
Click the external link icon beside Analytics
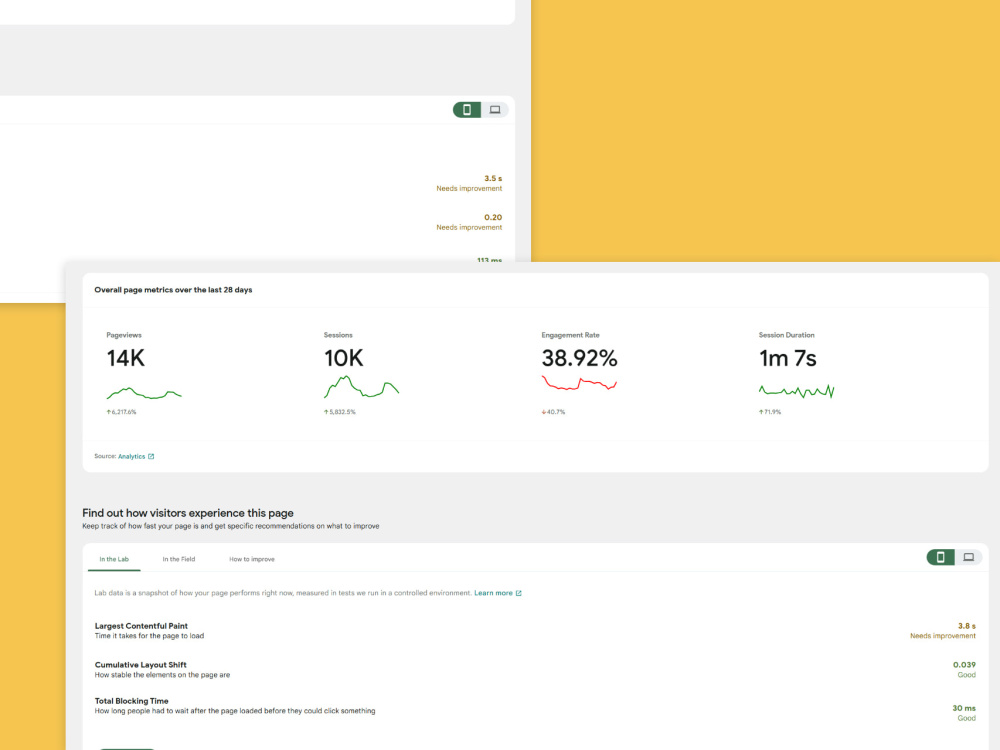[x=151, y=457]
